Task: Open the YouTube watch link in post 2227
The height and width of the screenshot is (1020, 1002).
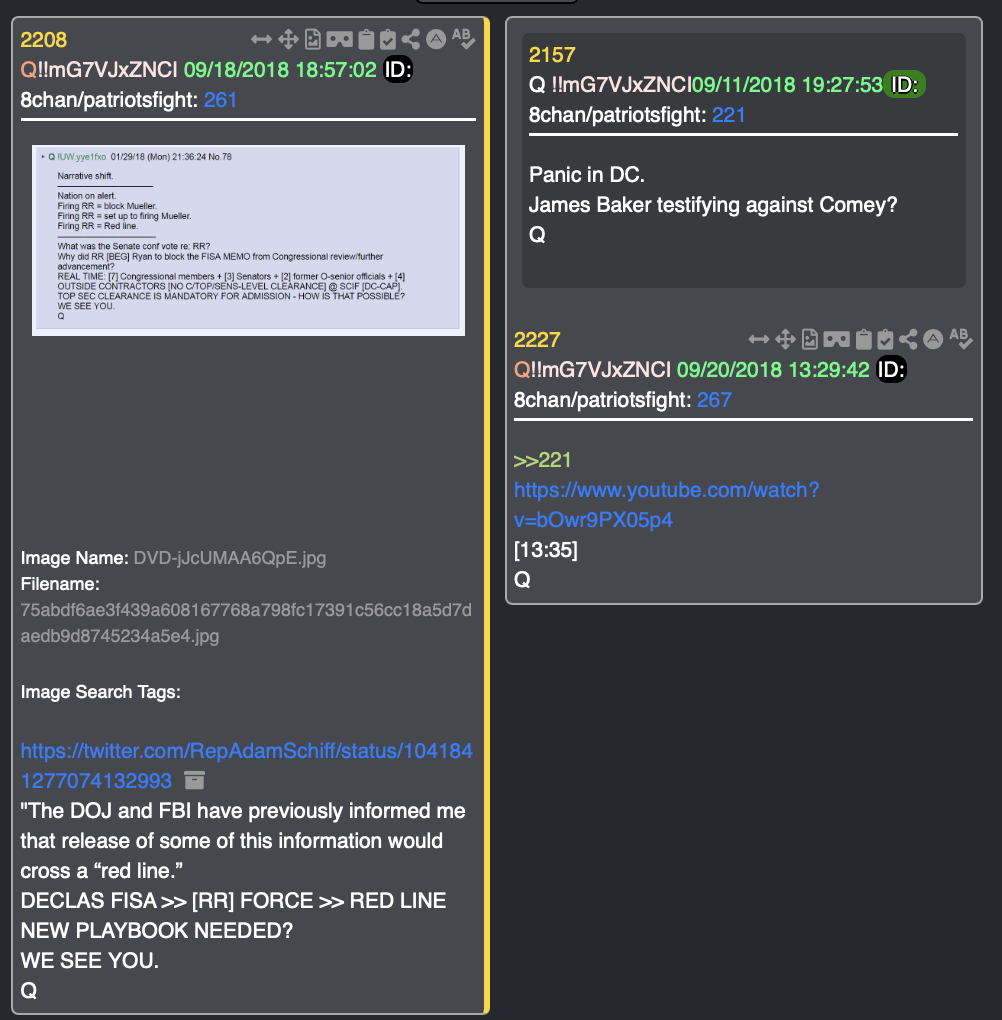Action: [x=666, y=505]
